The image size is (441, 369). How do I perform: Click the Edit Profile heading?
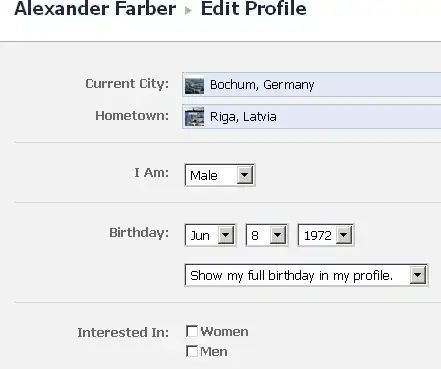(253, 8)
